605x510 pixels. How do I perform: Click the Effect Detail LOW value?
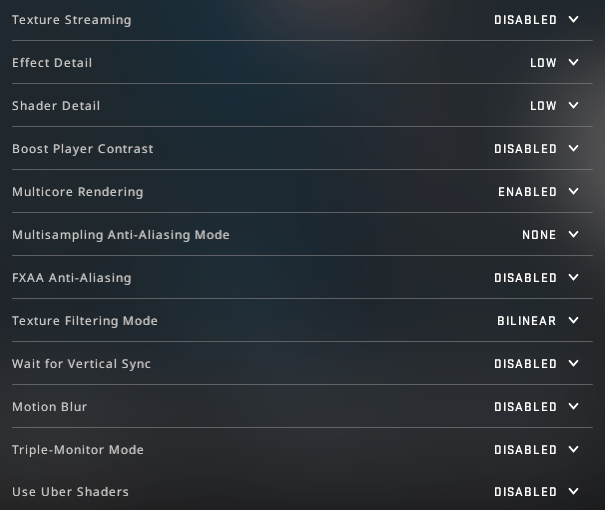tap(543, 63)
